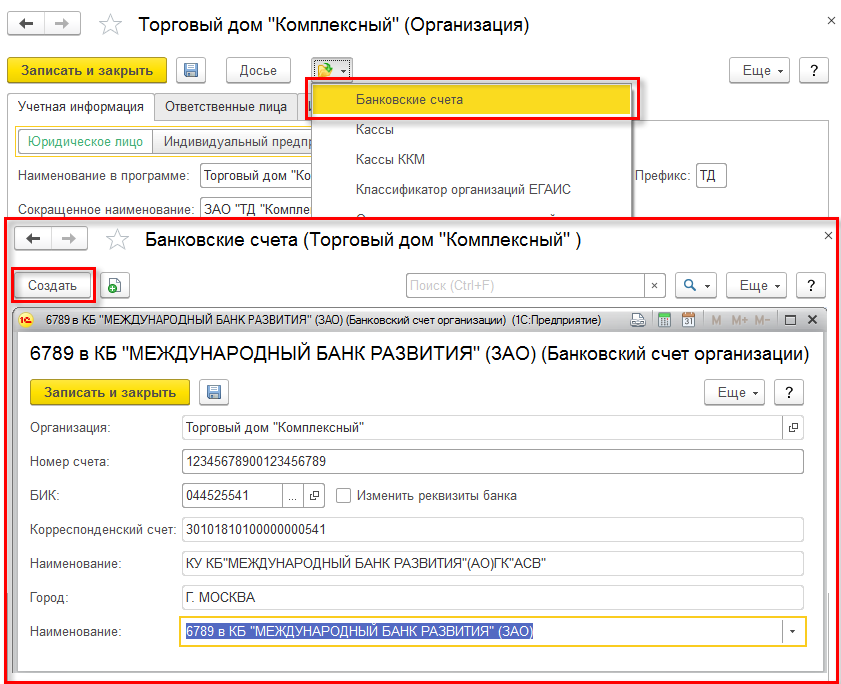Click Сокращенное наименование field
Screen dimensions: 841x684
click(x=256, y=209)
